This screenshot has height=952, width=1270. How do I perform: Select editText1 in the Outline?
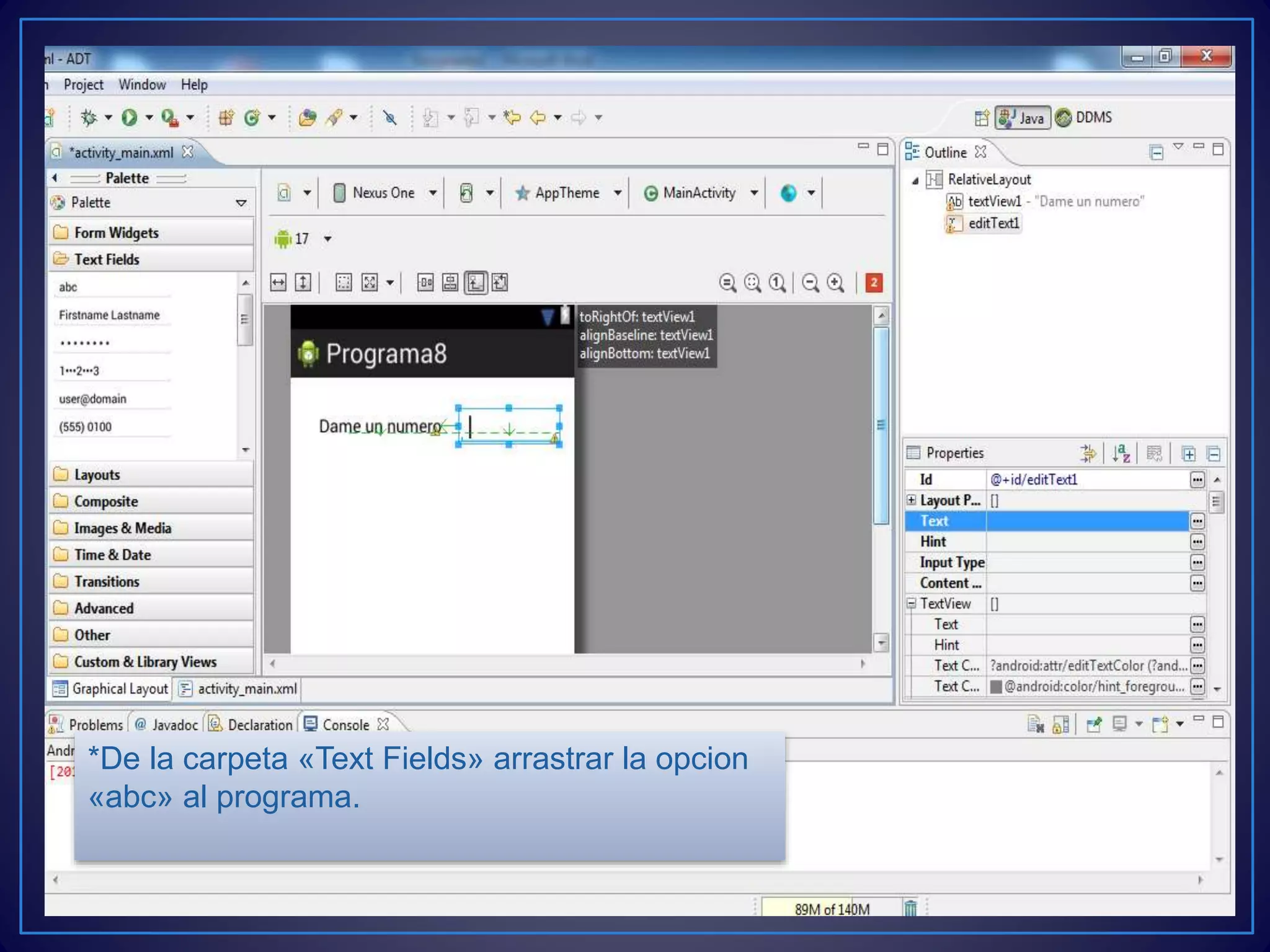click(984, 223)
